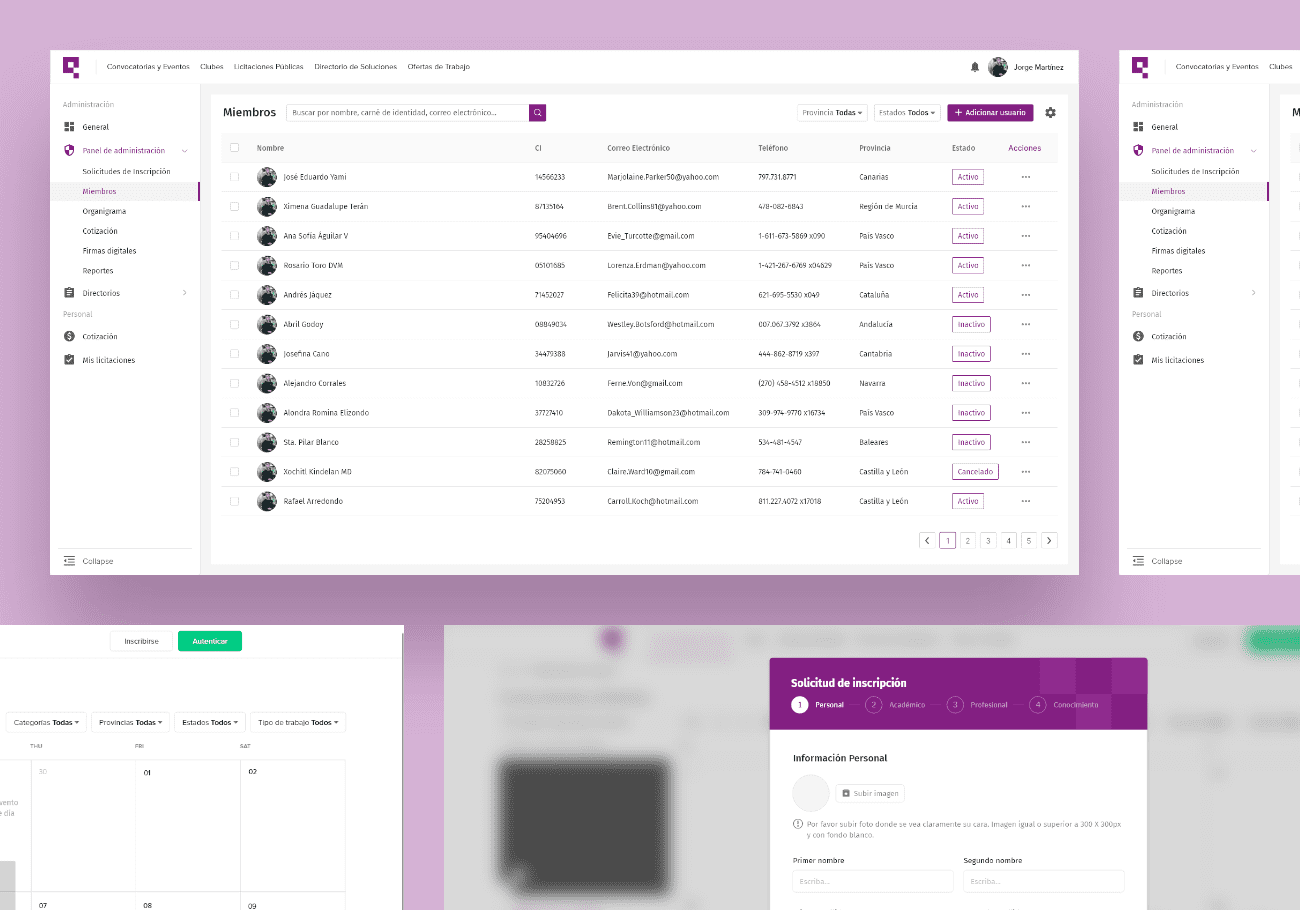Click the Adicionar usuario button
The image size is (1300, 910).
pyautogui.click(x=990, y=113)
